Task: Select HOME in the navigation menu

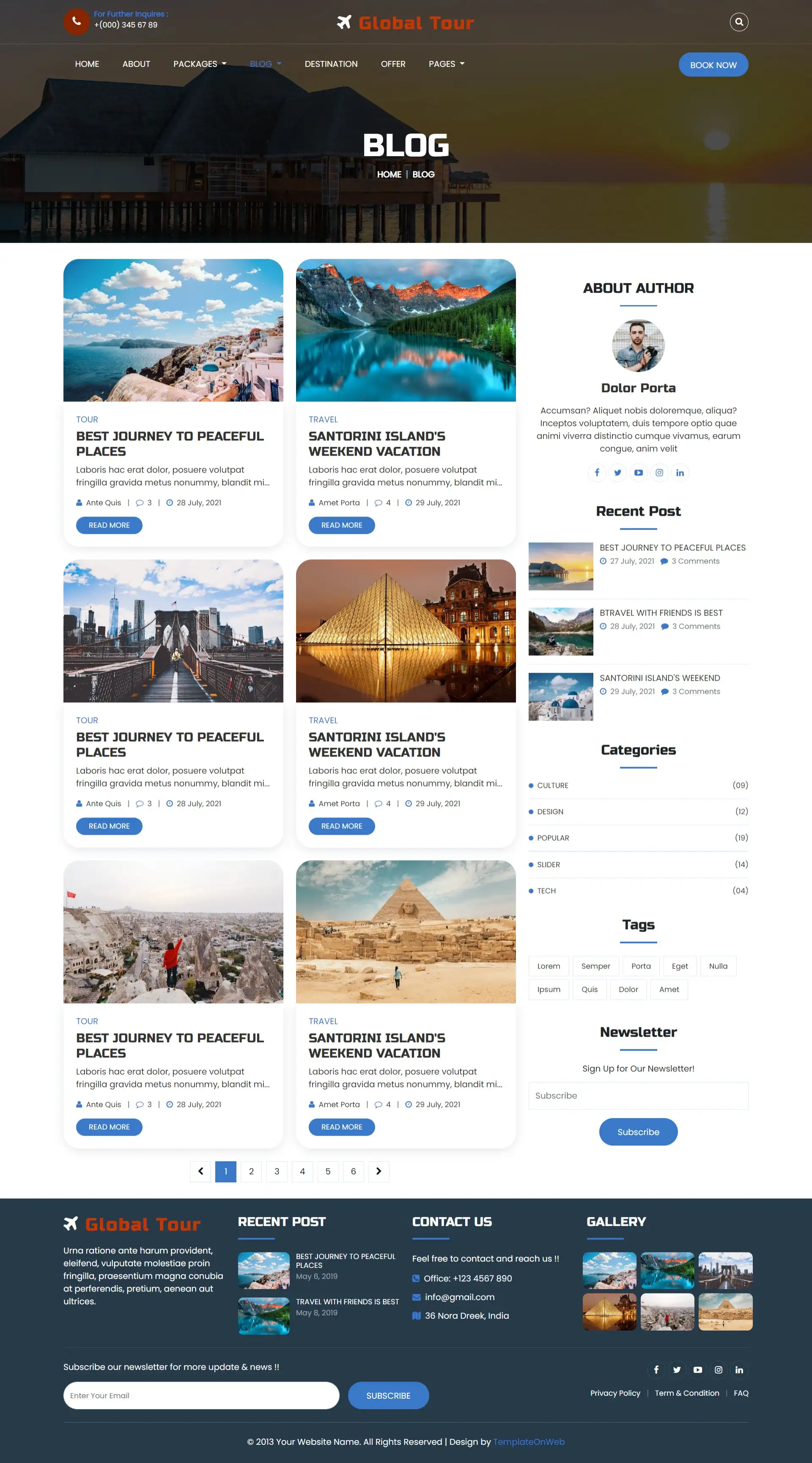Action: point(86,63)
